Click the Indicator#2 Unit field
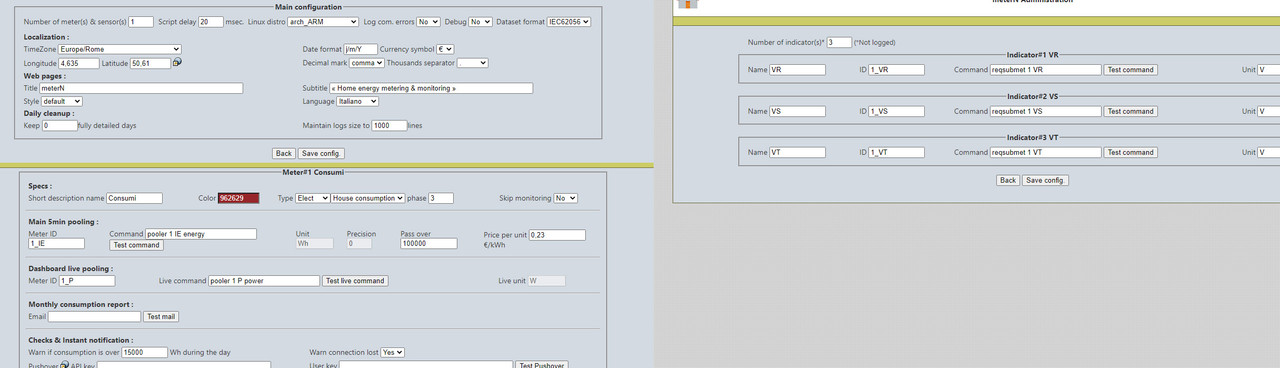The image size is (1280, 368). pyautogui.click(x=1269, y=111)
